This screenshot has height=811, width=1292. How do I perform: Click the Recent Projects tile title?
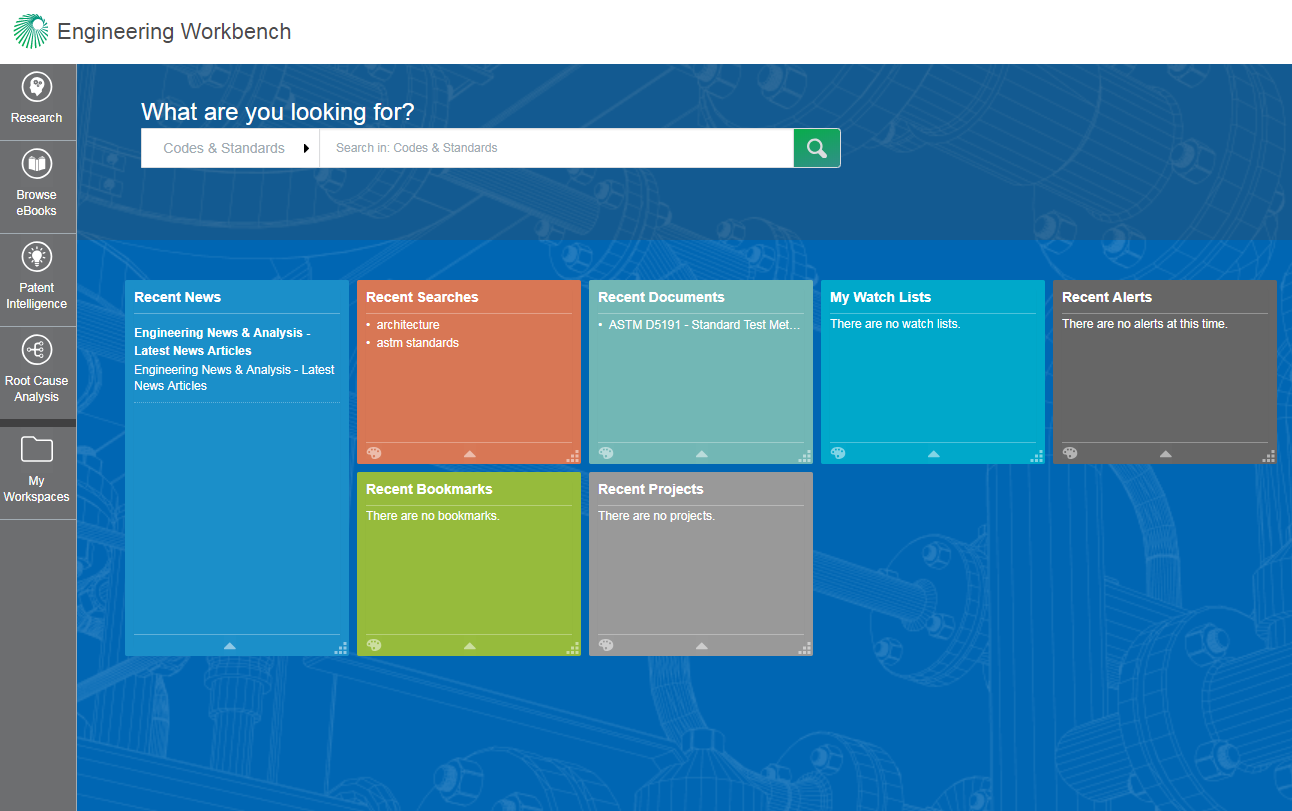point(650,489)
